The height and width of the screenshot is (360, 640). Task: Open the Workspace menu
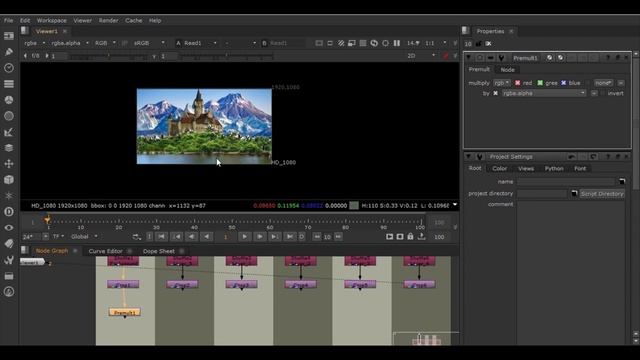(x=51, y=20)
